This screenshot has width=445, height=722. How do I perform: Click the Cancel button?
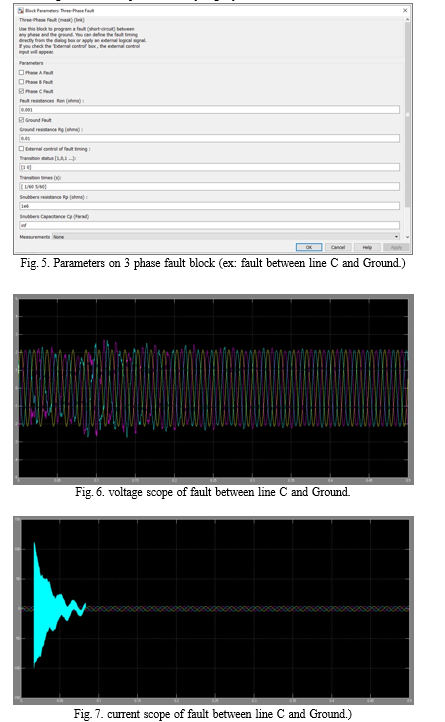click(x=338, y=247)
